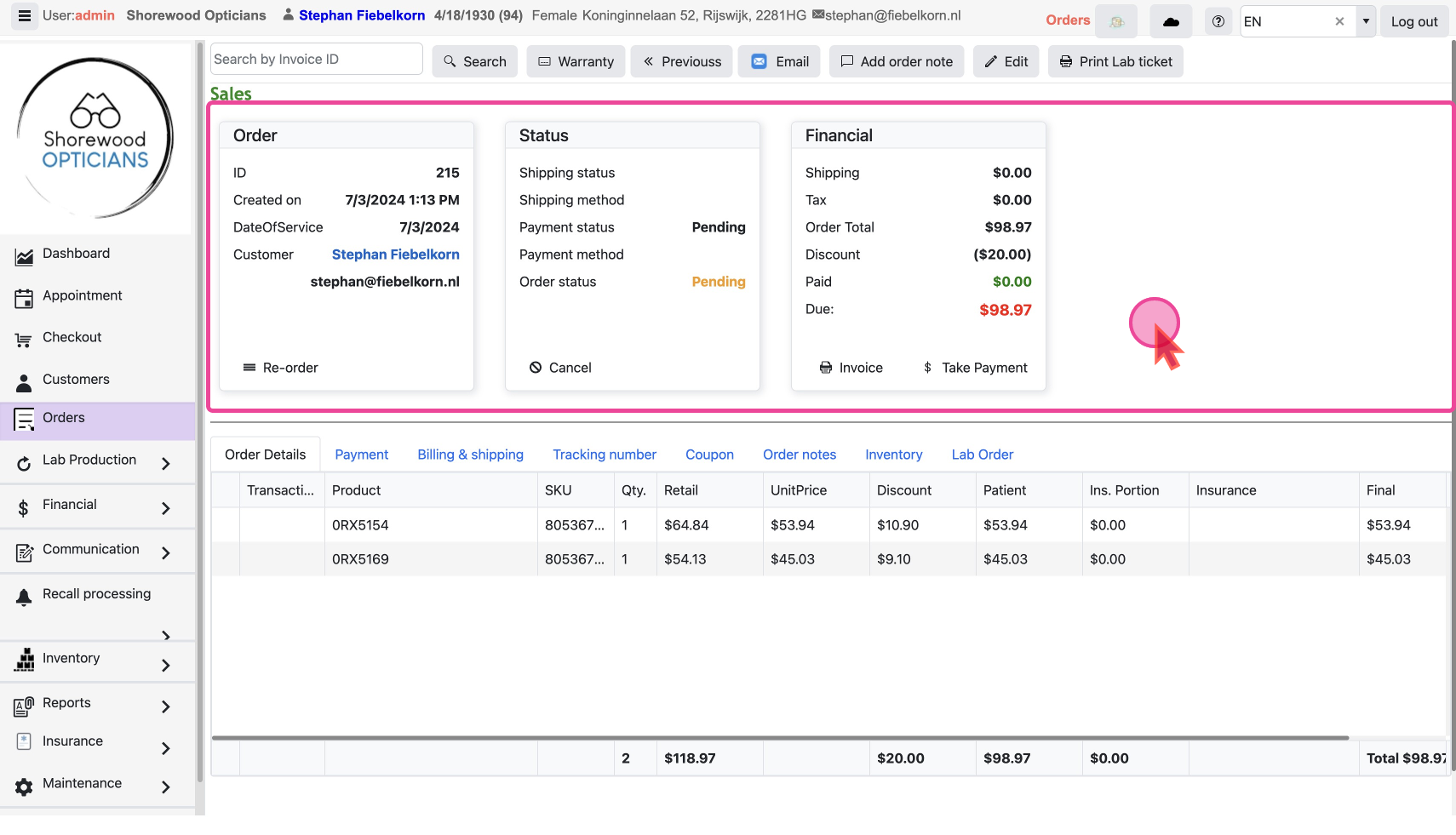Open Checkout cart in sidebar
1456x835 pixels.
coord(72,337)
